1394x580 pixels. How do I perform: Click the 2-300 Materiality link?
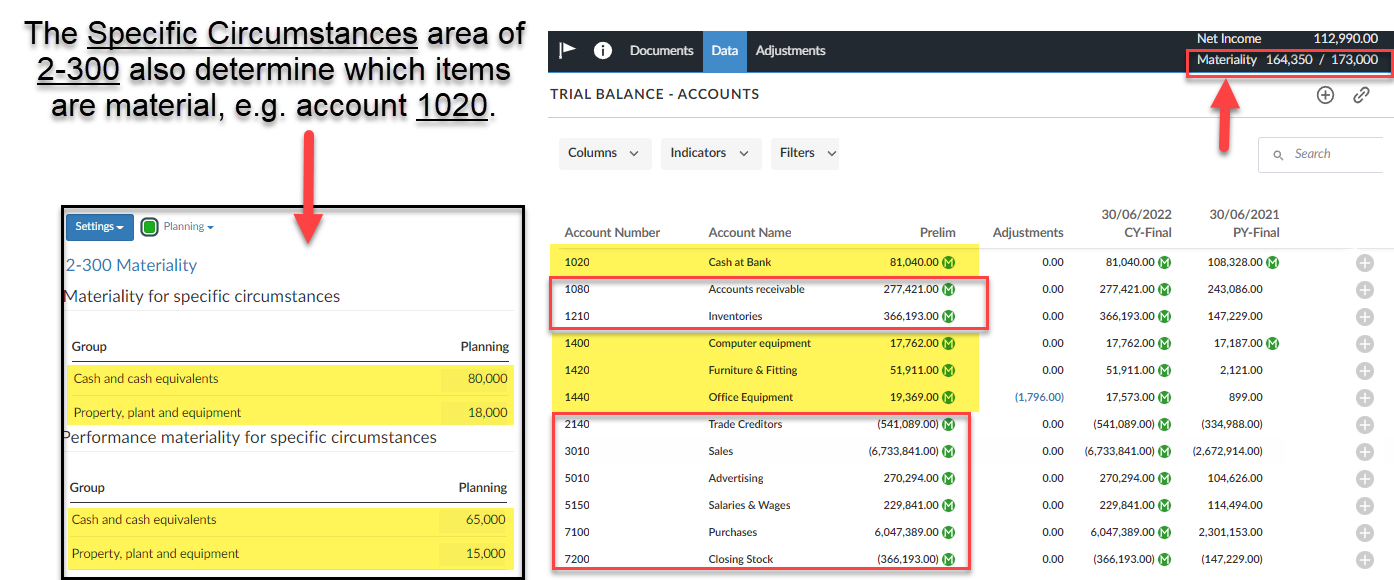[x=131, y=265]
